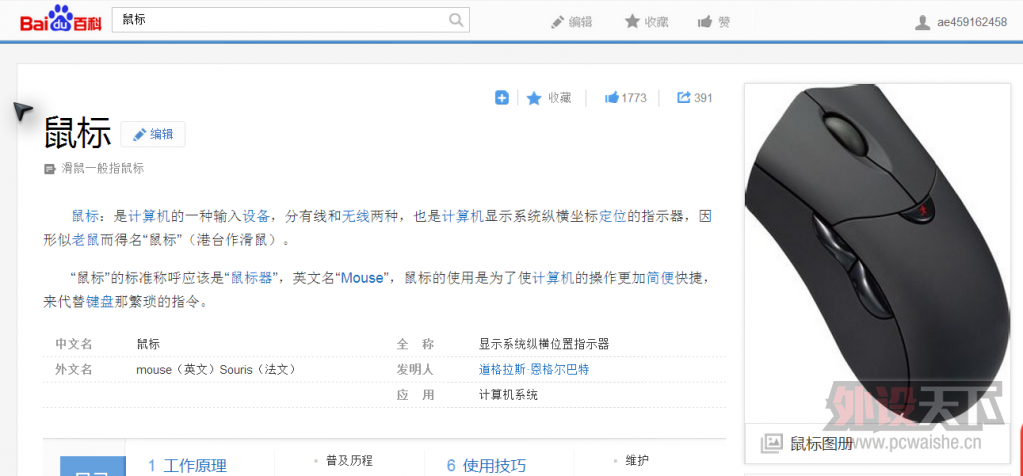Click the top bar 赞 thumbs-up button
The height and width of the screenshot is (476, 1023).
[714, 22]
